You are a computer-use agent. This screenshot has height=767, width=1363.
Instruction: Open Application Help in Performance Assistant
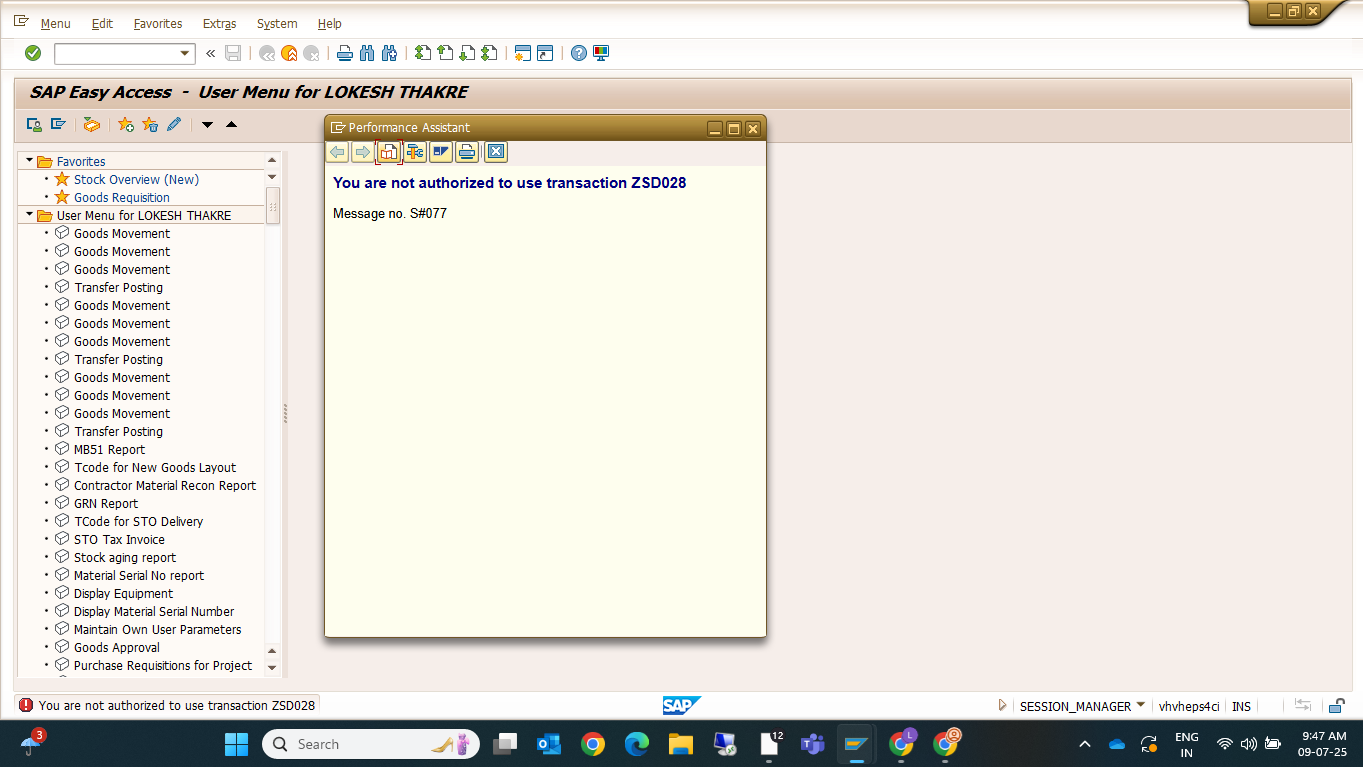click(x=389, y=152)
